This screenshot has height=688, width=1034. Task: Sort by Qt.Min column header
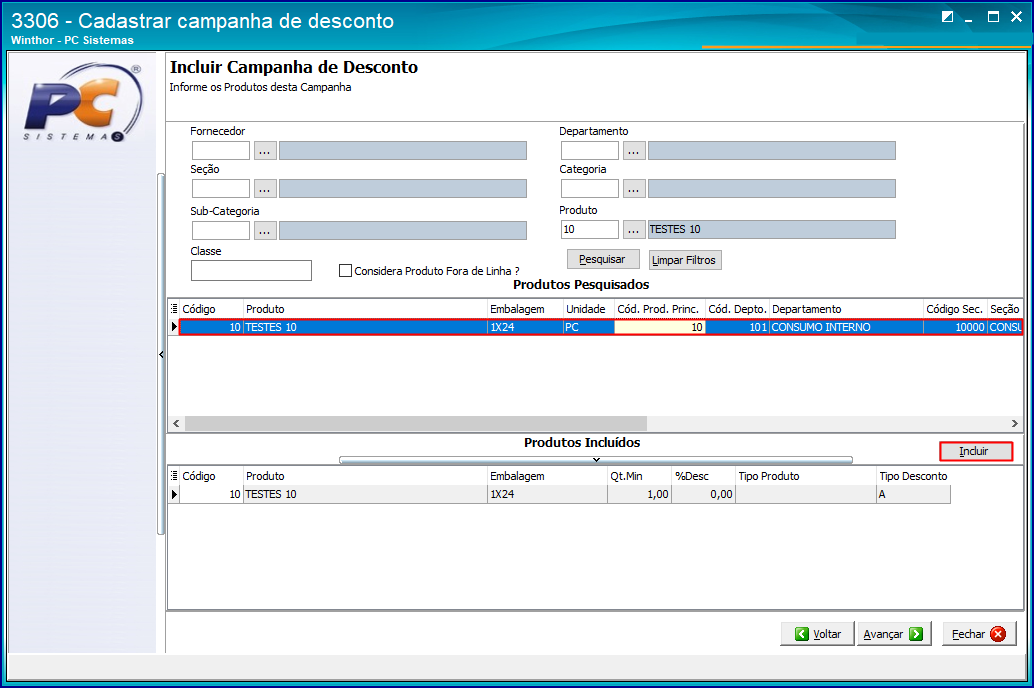(x=639, y=476)
